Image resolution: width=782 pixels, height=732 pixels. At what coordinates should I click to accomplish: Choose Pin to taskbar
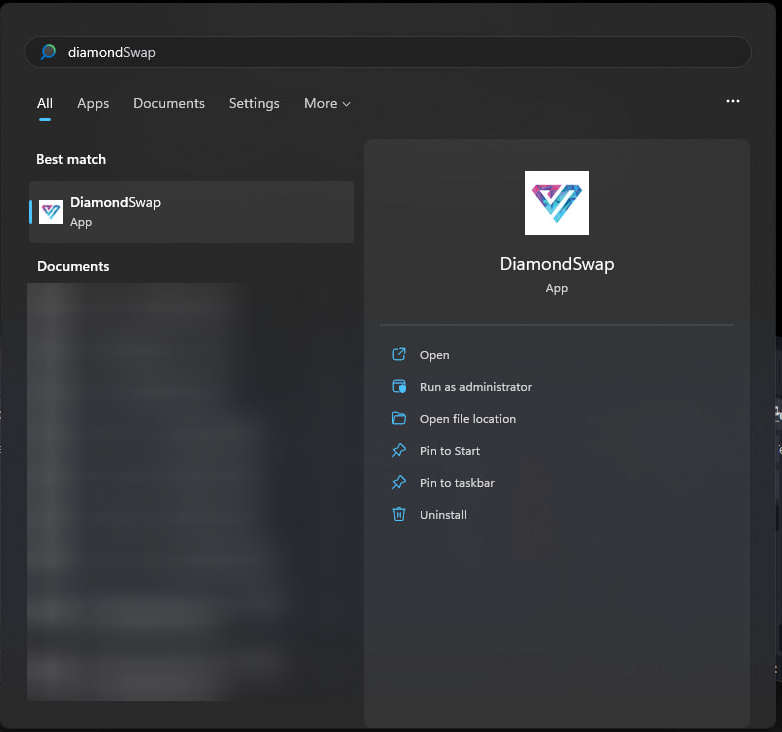(x=457, y=483)
